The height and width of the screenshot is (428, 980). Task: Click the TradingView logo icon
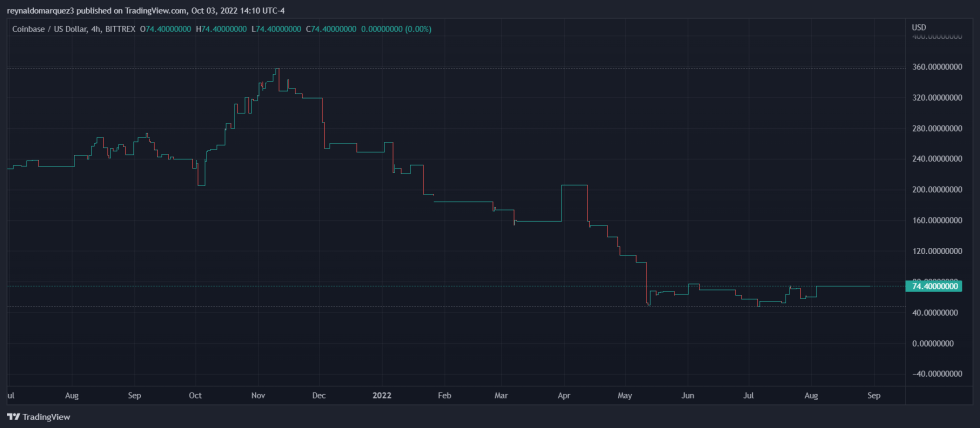[13, 416]
